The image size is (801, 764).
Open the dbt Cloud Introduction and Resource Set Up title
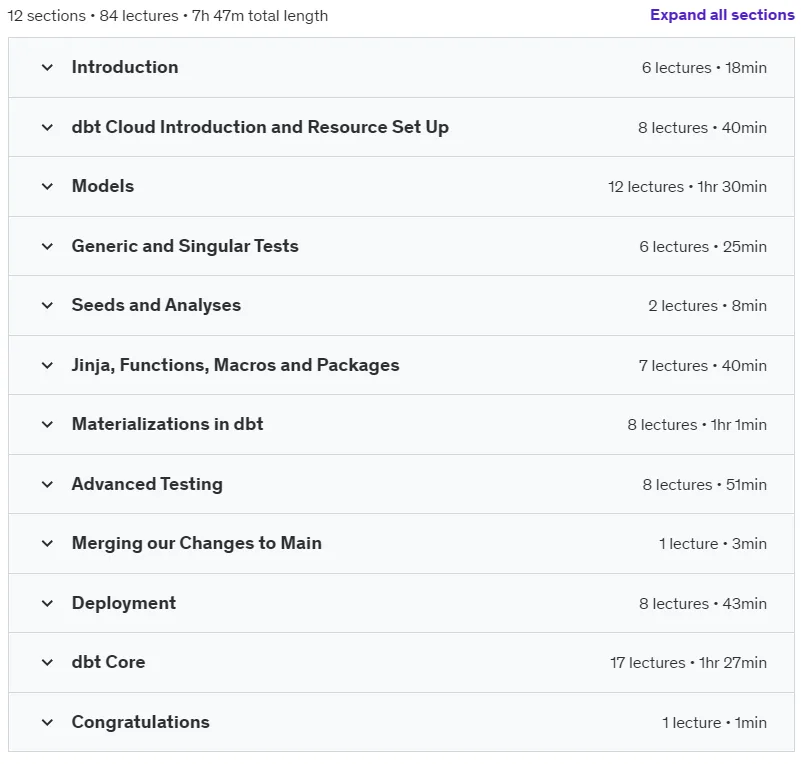pyautogui.click(x=260, y=127)
